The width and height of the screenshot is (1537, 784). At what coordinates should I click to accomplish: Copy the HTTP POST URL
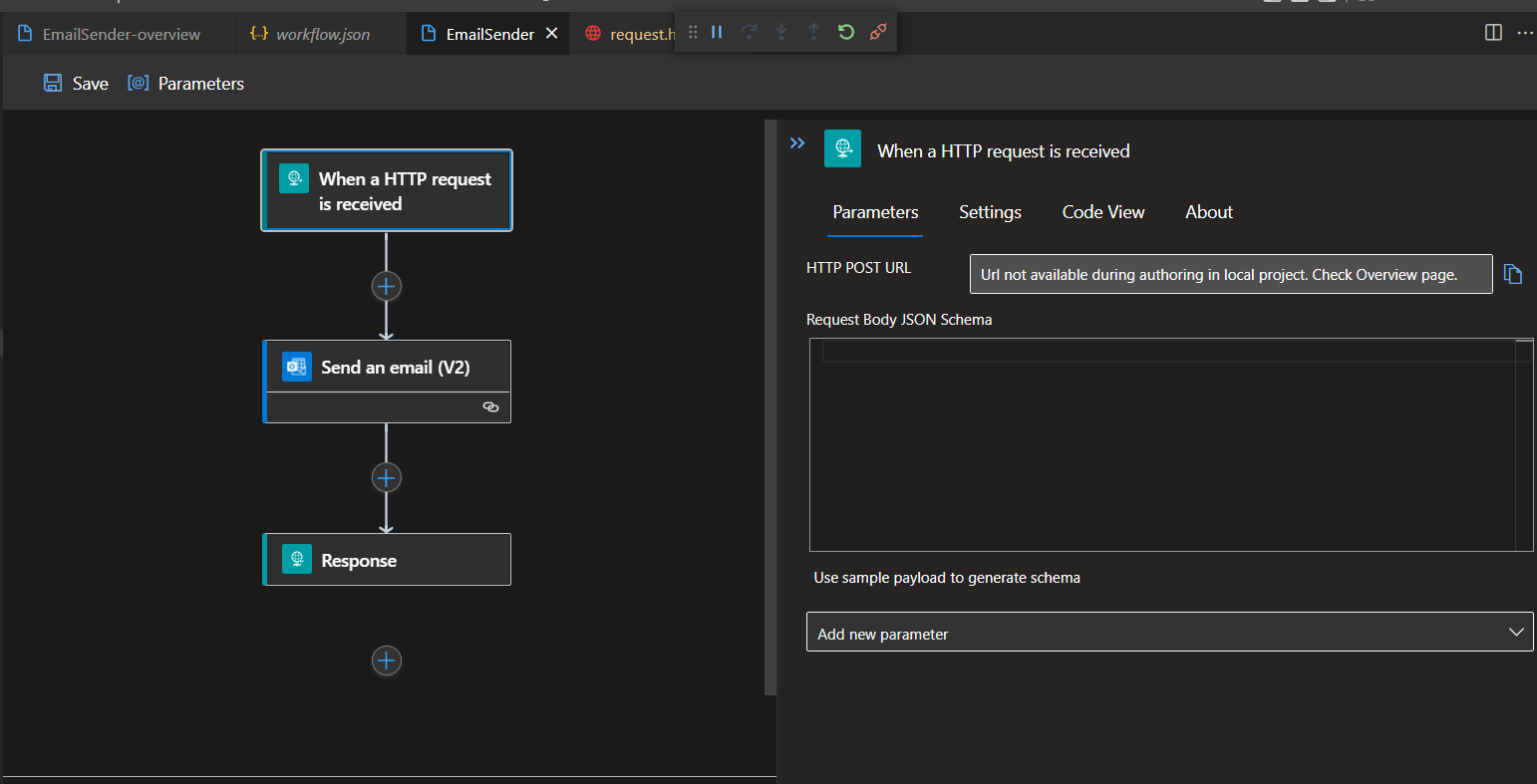click(x=1513, y=274)
